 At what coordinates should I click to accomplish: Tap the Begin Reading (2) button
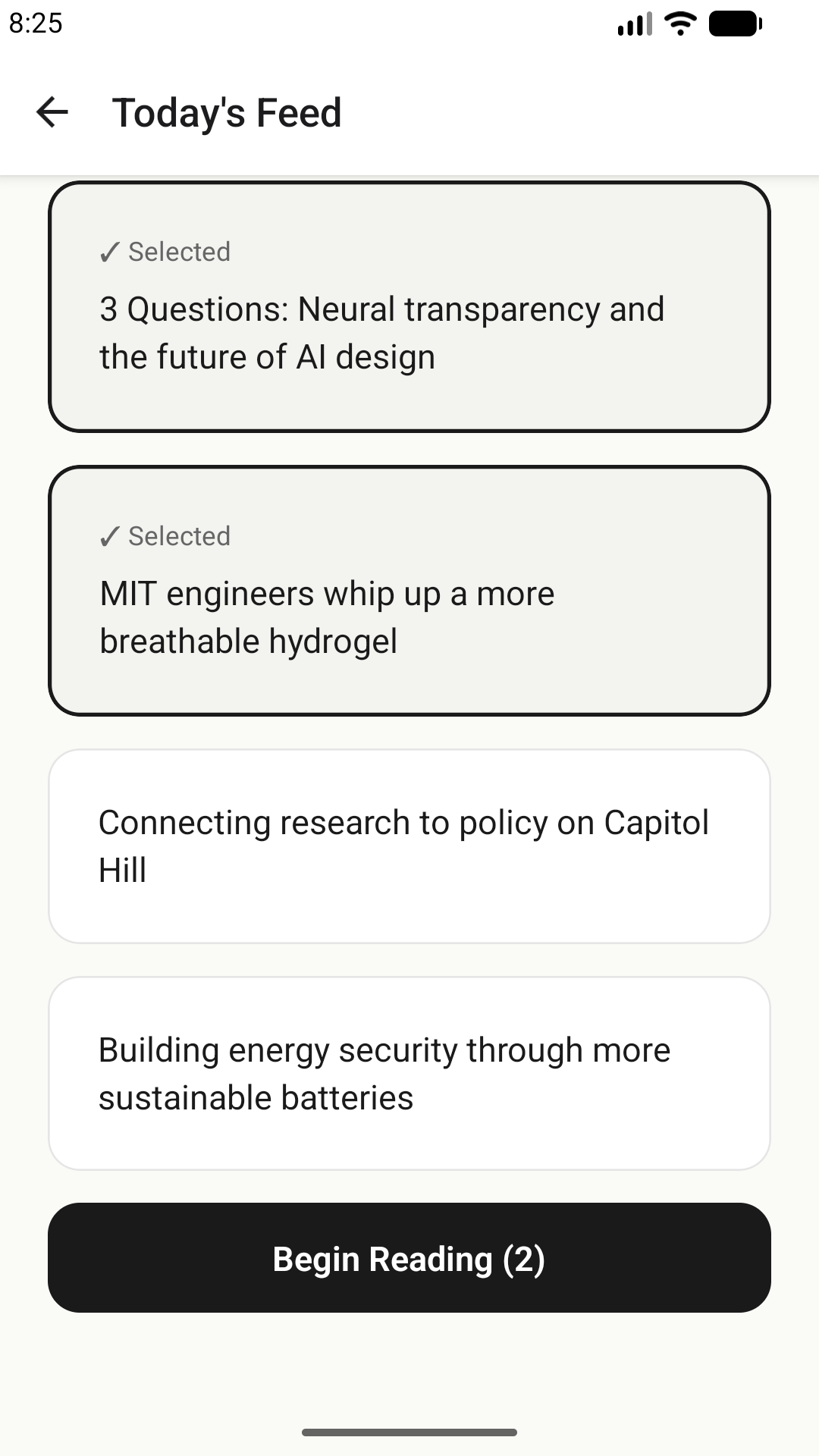(409, 1258)
